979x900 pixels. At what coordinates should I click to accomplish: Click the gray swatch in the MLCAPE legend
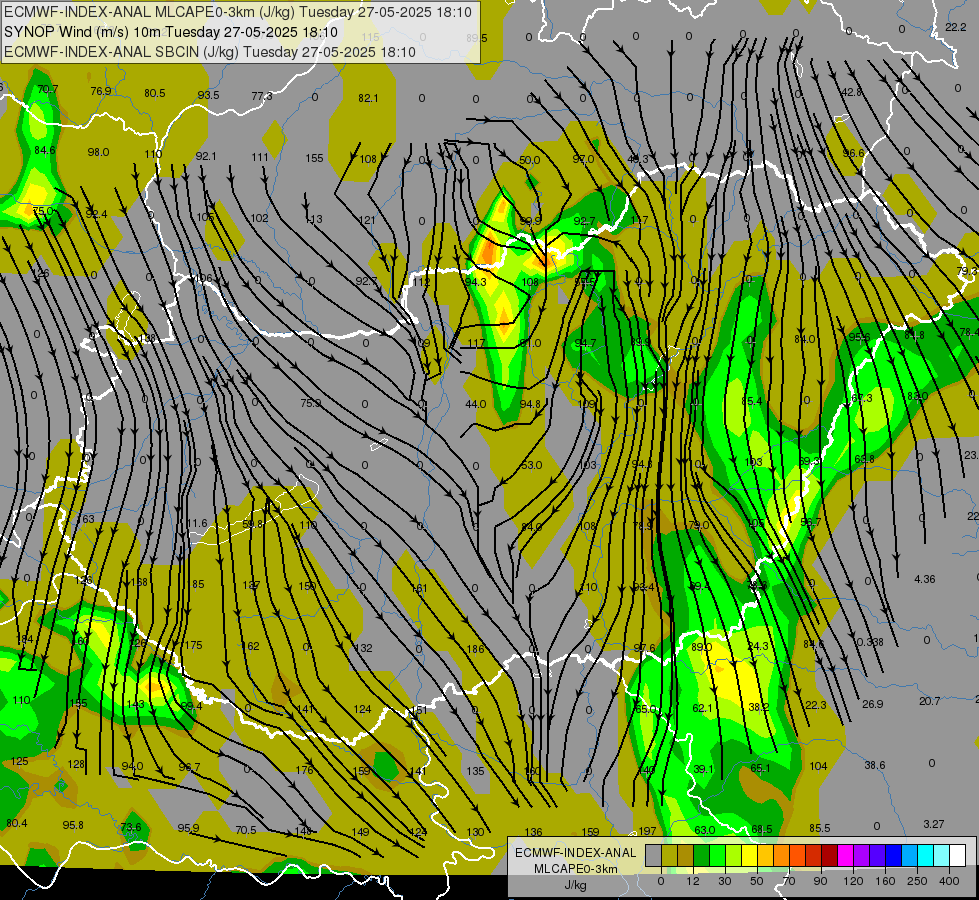pyautogui.click(x=654, y=855)
